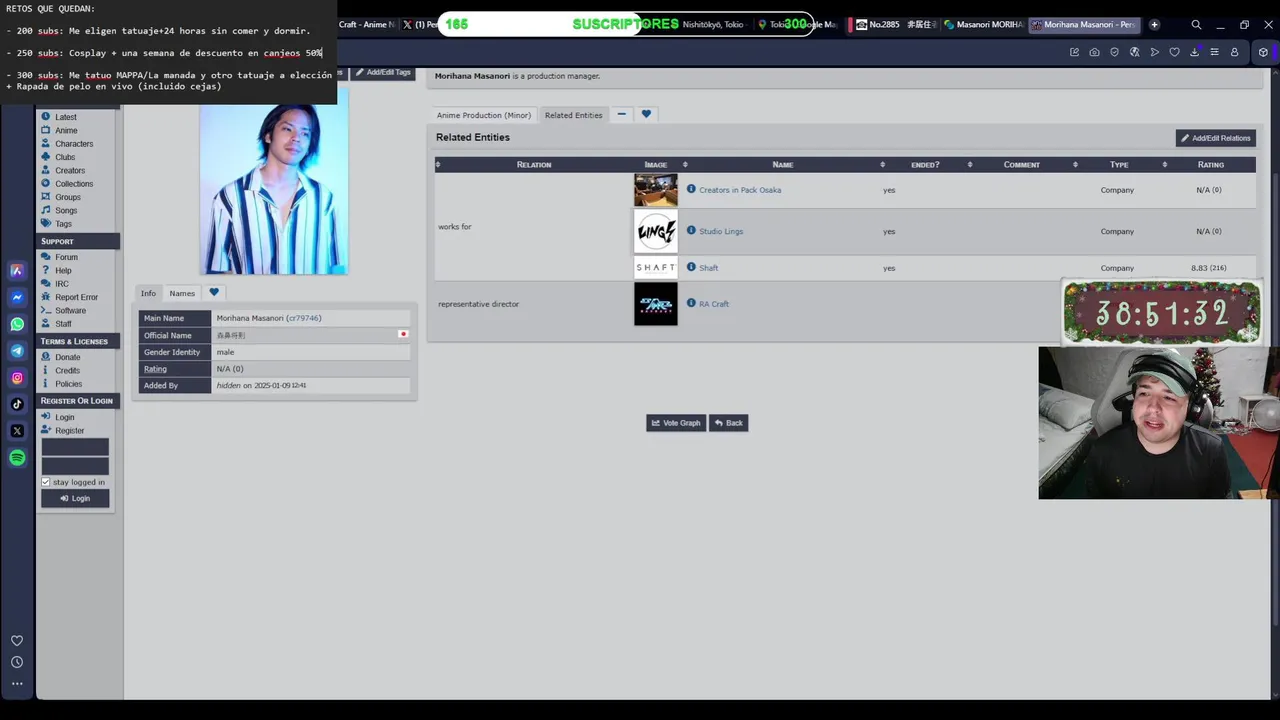Image resolution: width=1280 pixels, height=720 pixels.
Task: Open WhatsApp from the browser sidebar
Action: 17,324
